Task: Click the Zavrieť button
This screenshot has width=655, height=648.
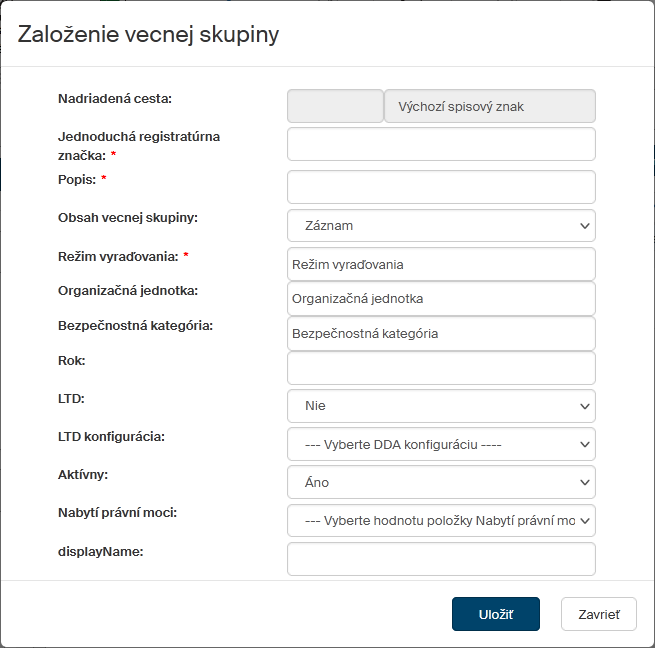Action: pos(599,614)
